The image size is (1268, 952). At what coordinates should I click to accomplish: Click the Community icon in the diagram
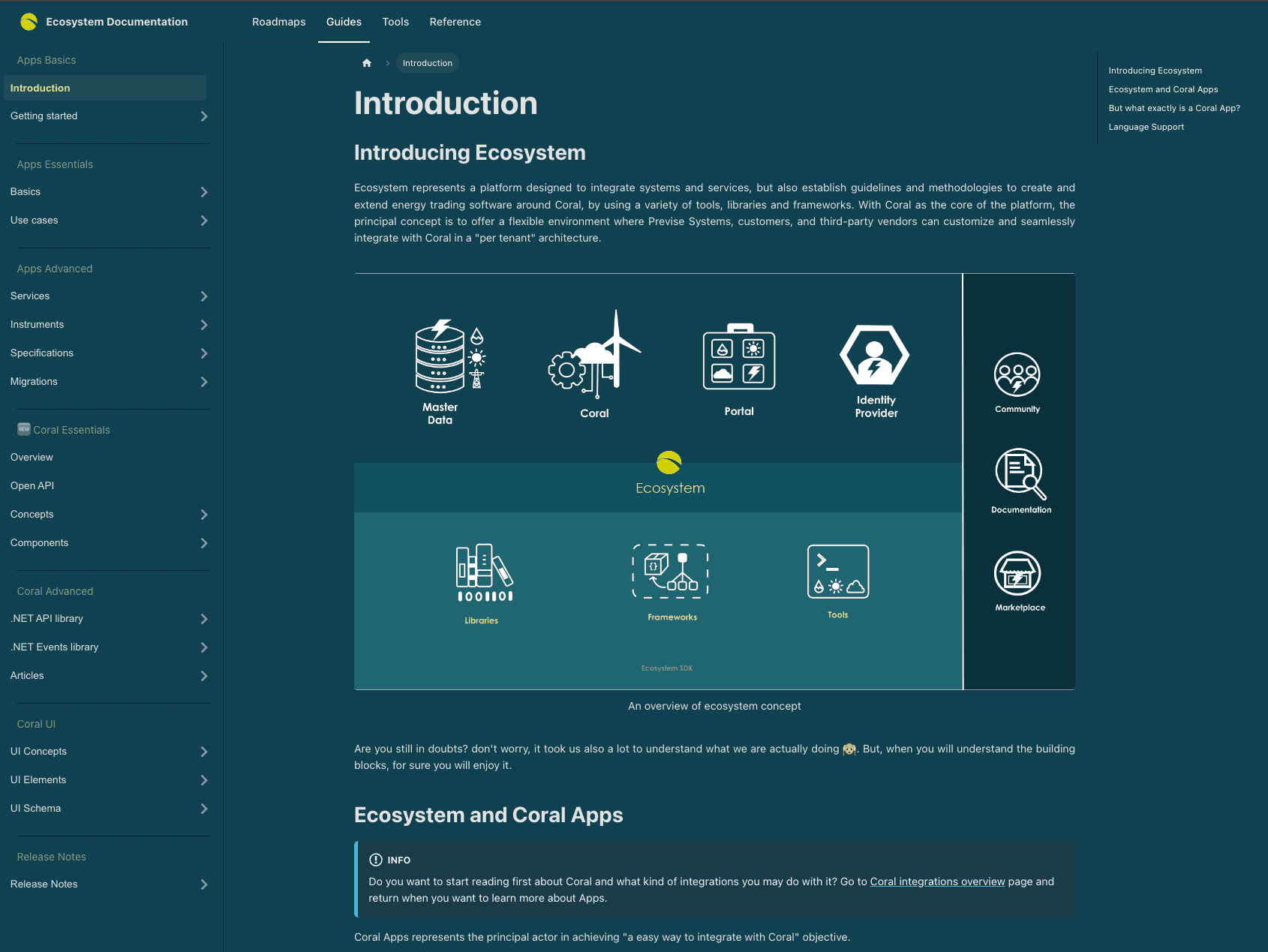click(1017, 374)
